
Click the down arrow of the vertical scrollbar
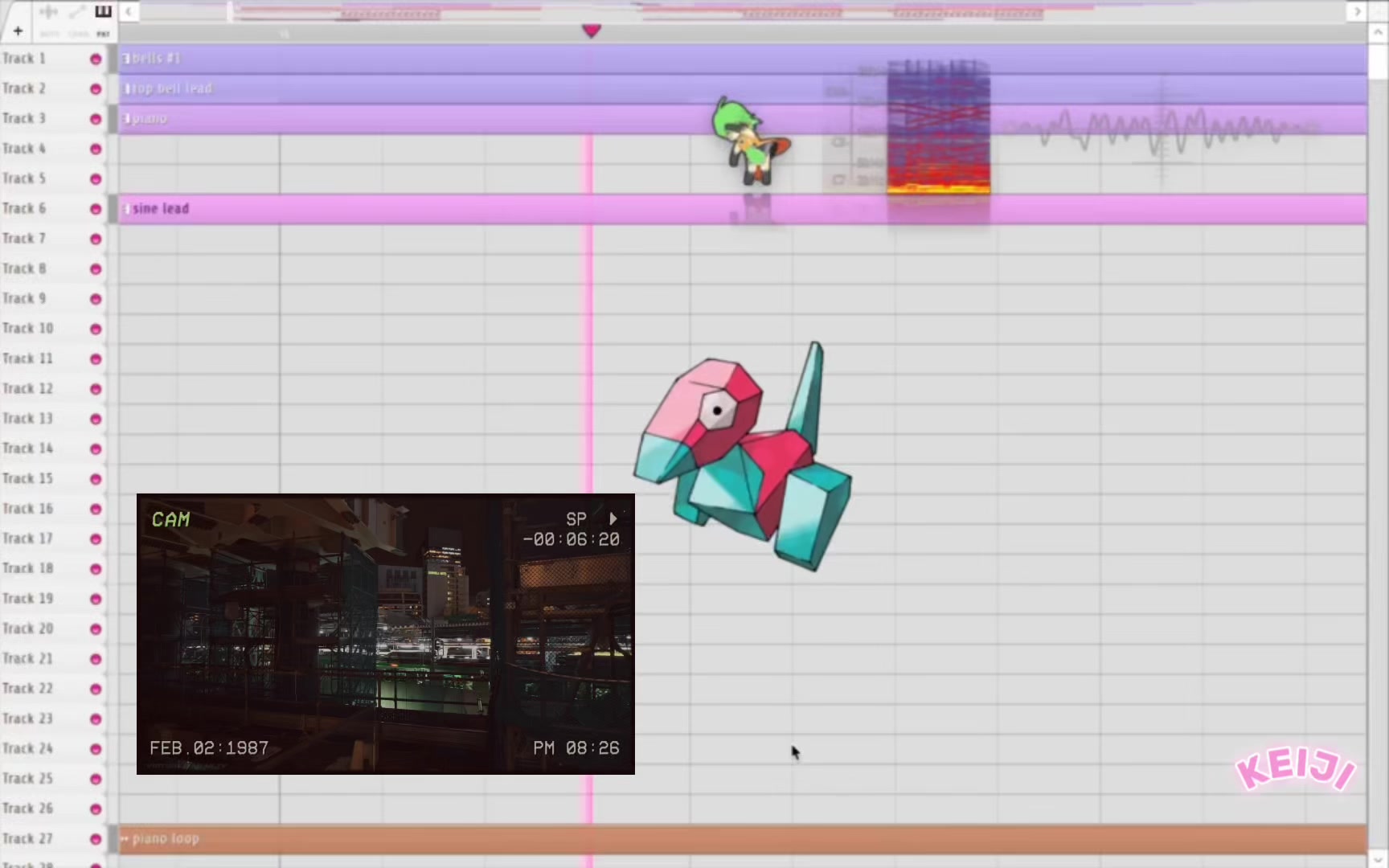(x=1378, y=858)
